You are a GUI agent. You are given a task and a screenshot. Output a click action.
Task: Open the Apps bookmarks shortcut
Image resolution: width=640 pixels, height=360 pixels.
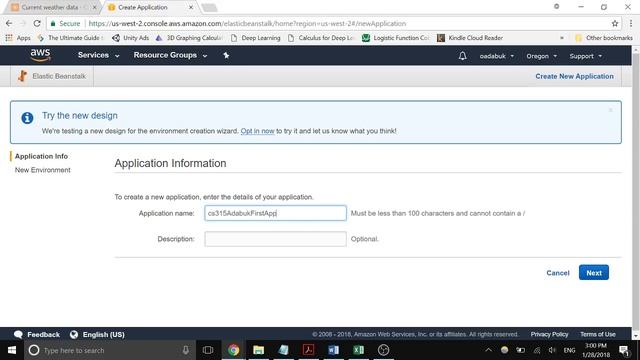click(x=18, y=38)
